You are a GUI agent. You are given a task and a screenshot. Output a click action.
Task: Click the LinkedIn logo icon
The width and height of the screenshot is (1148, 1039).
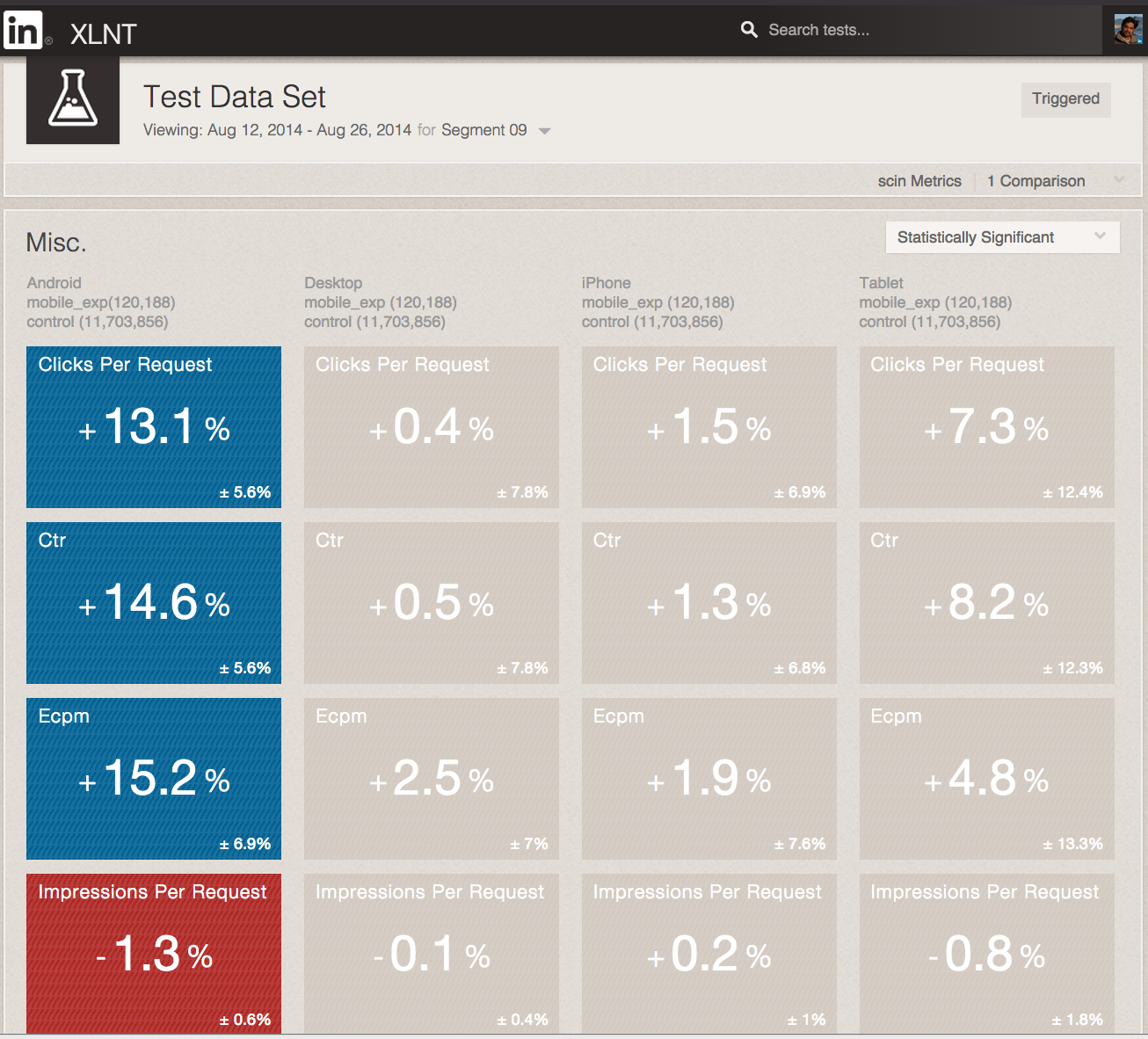(x=23, y=30)
